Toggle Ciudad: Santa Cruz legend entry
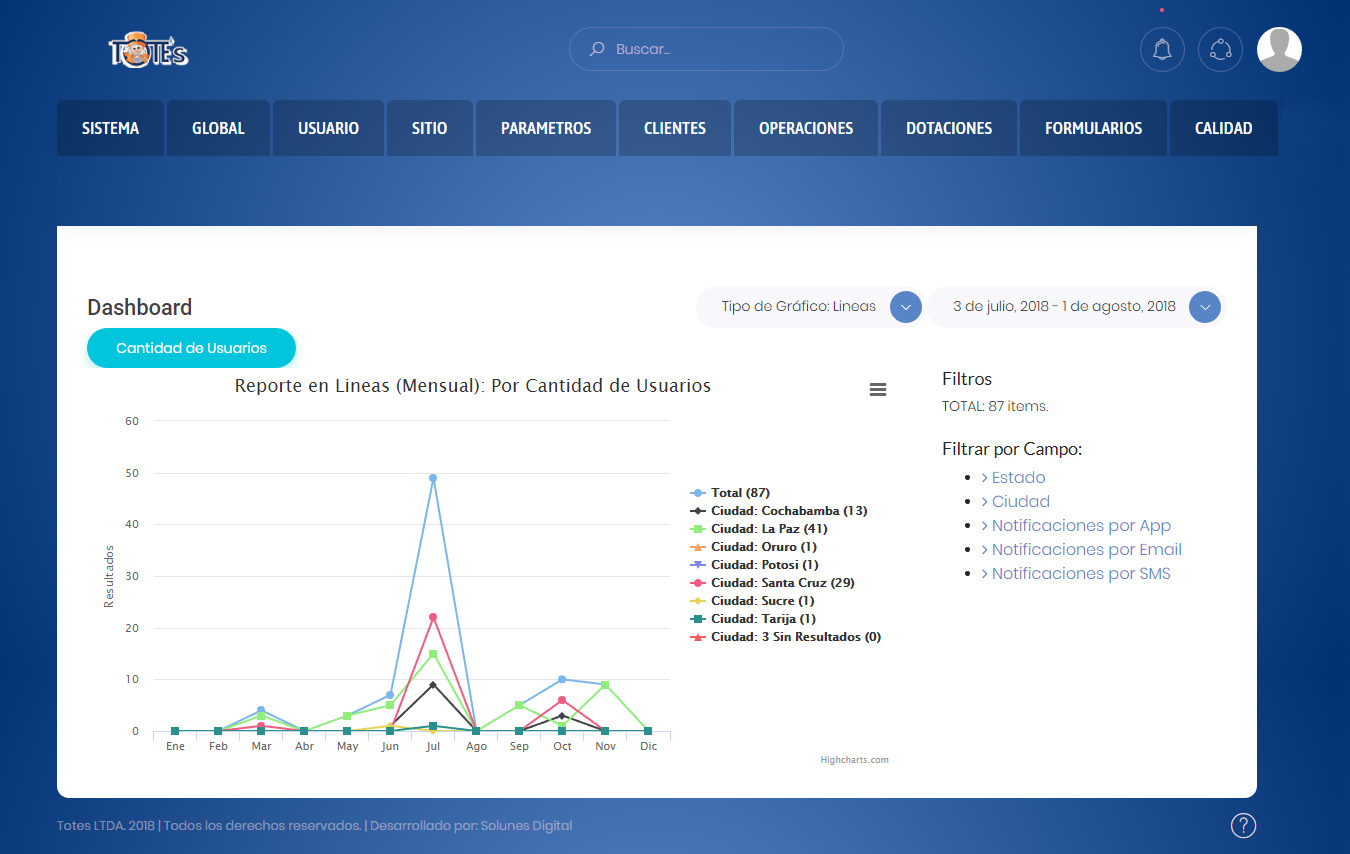This screenshot has width=1350, height=854. [x=782, y=583]
